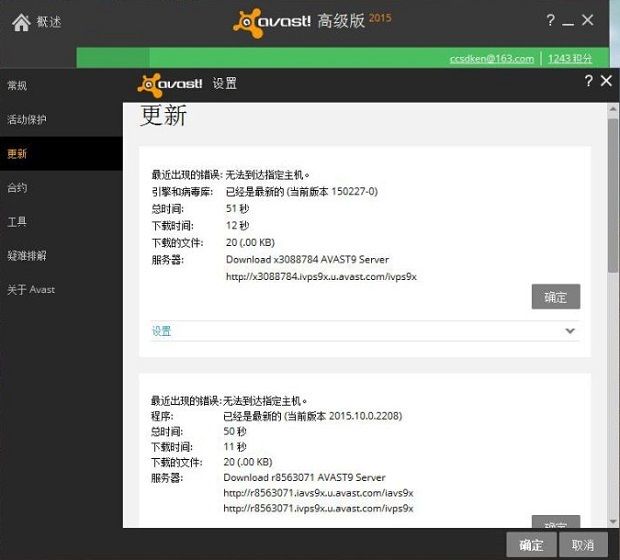Click the avast! logo in settings dialog
Screen dimensions: 620x560
(170, 84)
